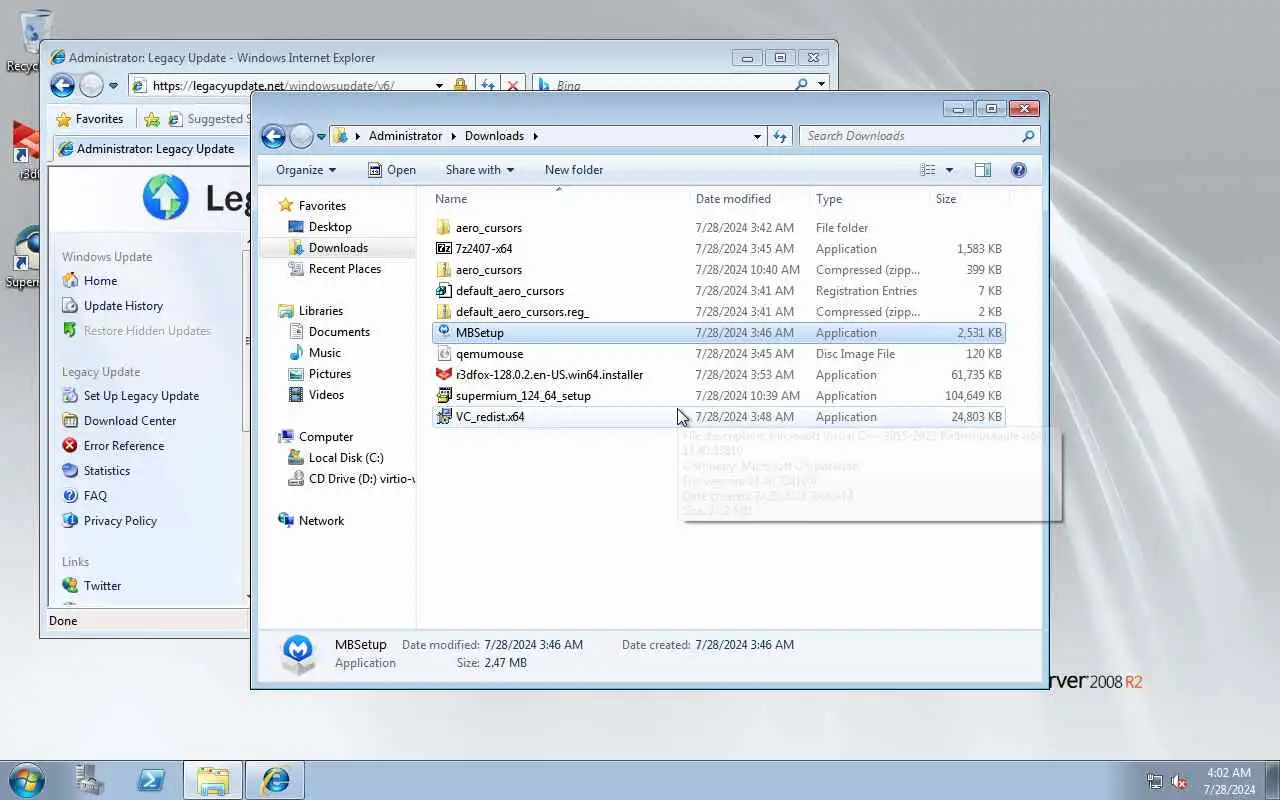Open the Twitter link in the sidebar
Image resolution: width=1280 pixels, height=800 pixels.
(x=102, y=586)
